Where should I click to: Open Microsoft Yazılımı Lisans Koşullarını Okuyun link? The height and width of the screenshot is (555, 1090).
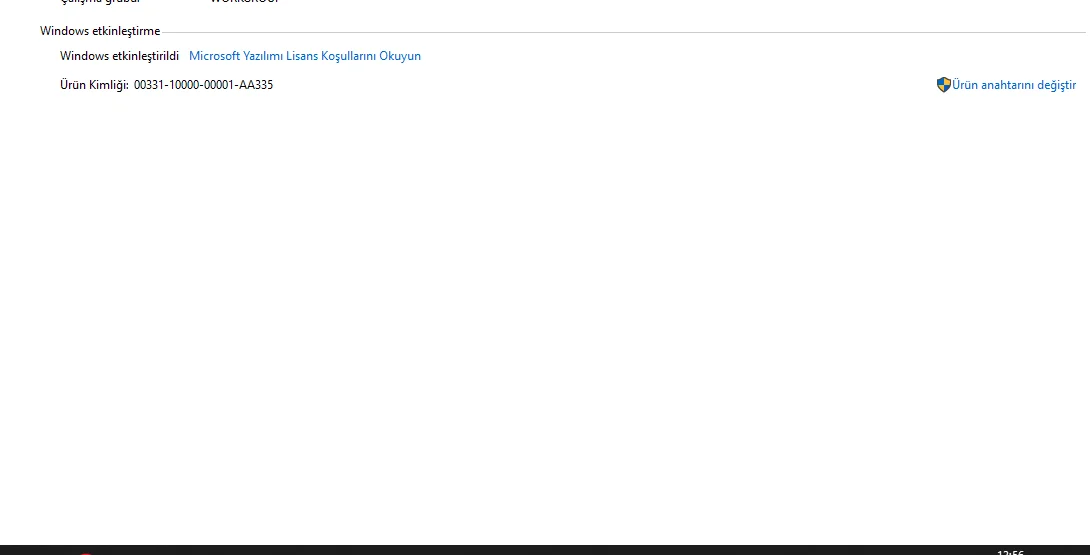point(304,56)
